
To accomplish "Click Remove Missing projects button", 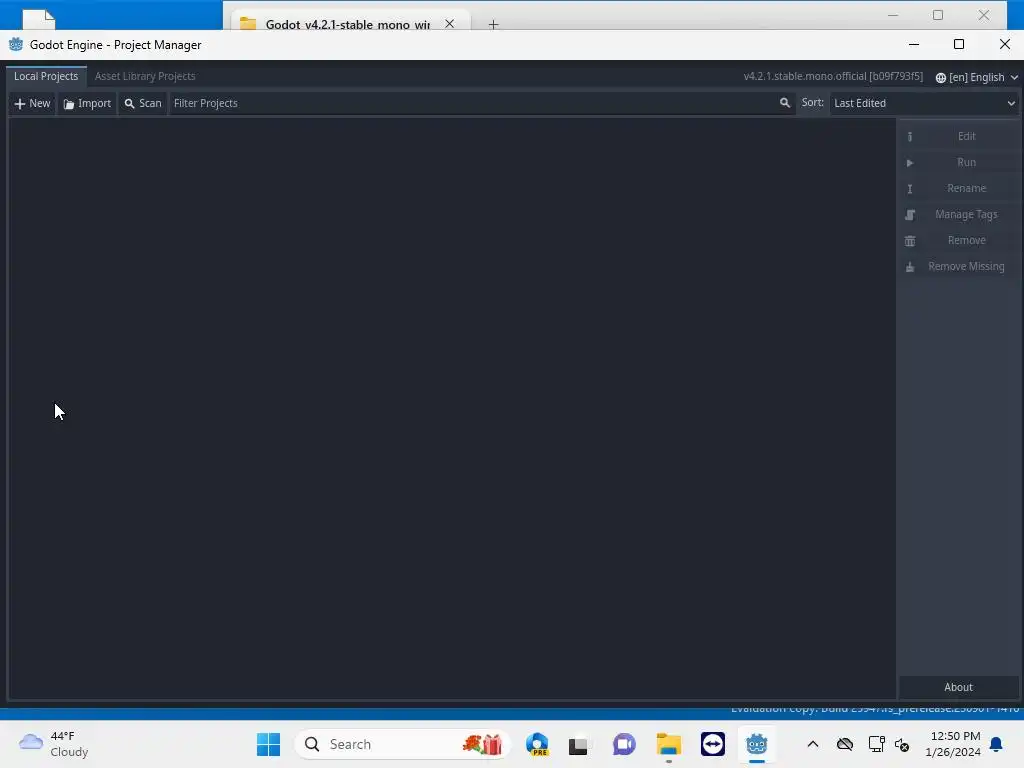I will pos(959,267).
